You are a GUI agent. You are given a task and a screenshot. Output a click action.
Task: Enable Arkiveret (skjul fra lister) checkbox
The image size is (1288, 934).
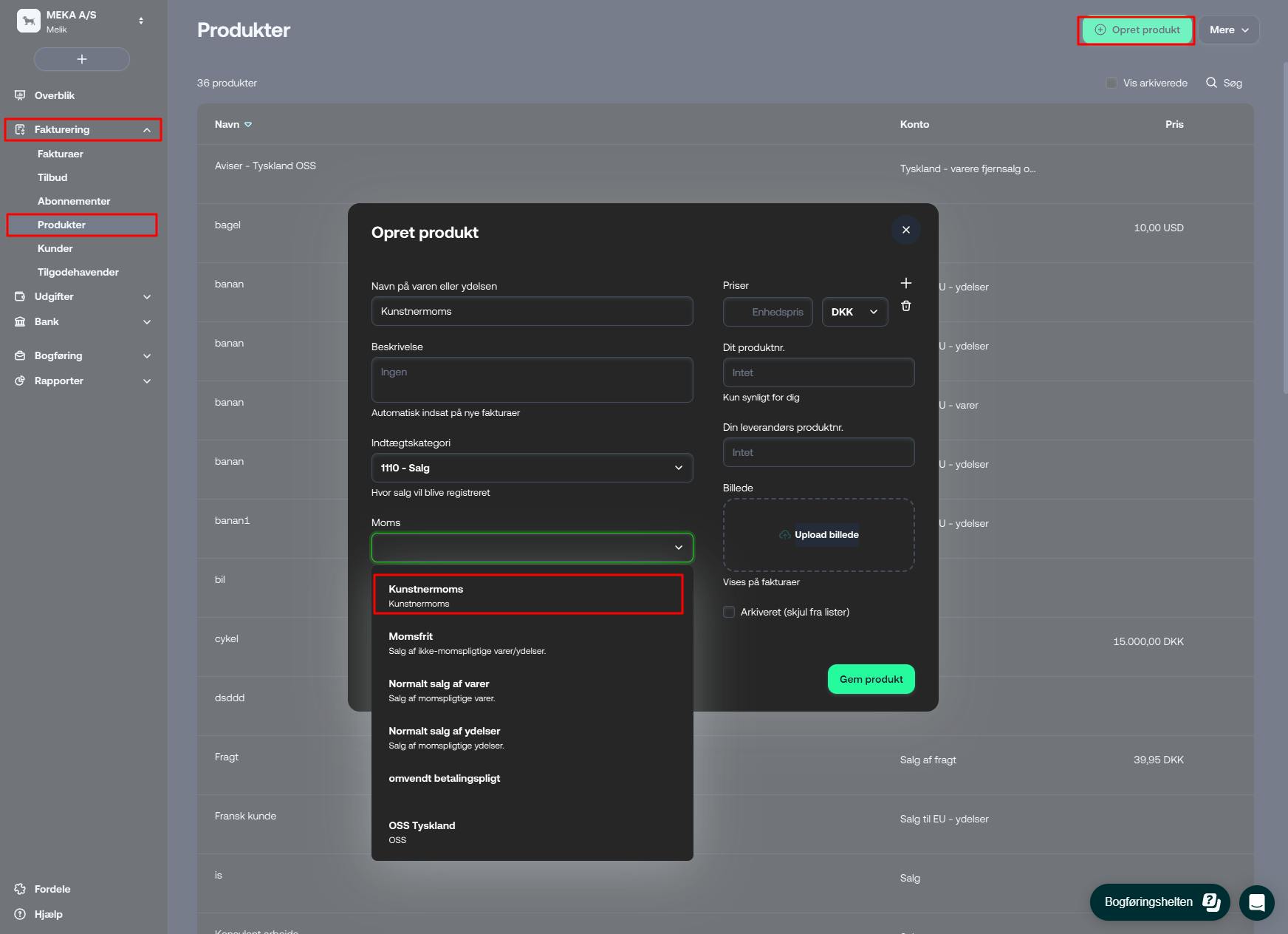729,612
